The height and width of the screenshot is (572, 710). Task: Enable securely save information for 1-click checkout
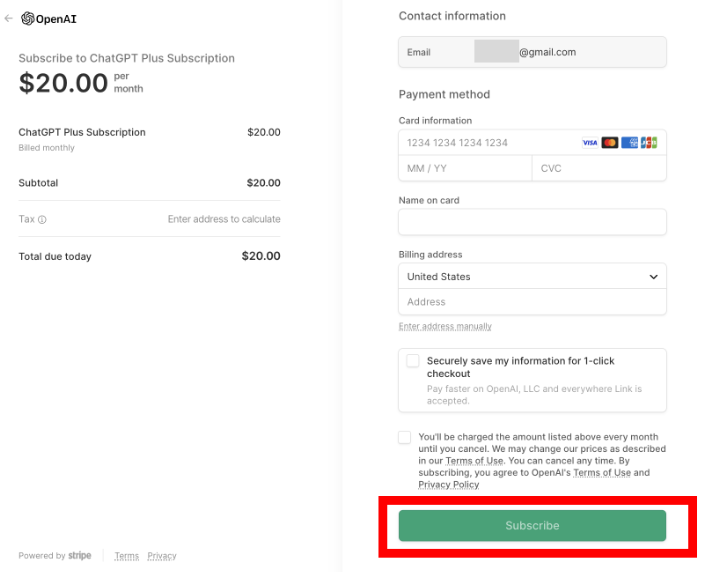point(413,361)
